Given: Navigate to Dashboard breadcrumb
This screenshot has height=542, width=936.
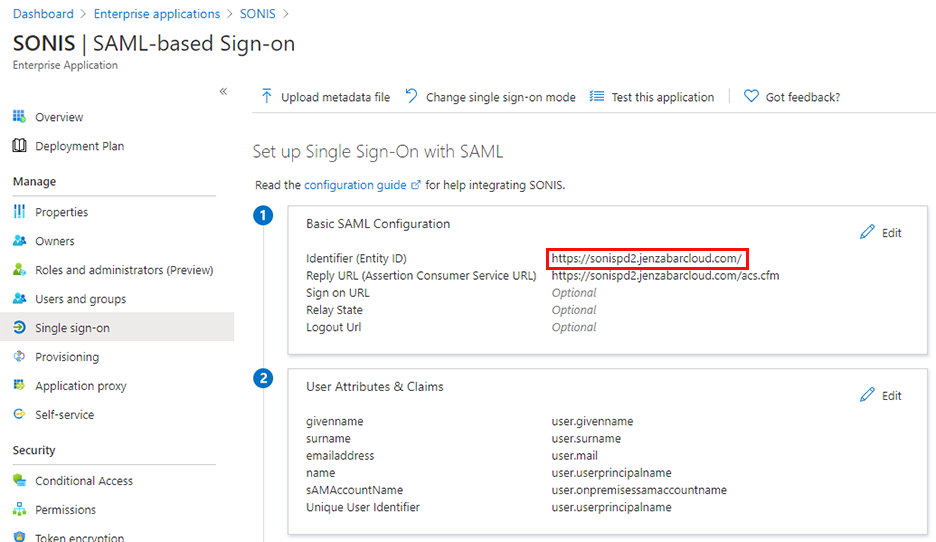Looking at the screenshot, I should pos(43,14).
